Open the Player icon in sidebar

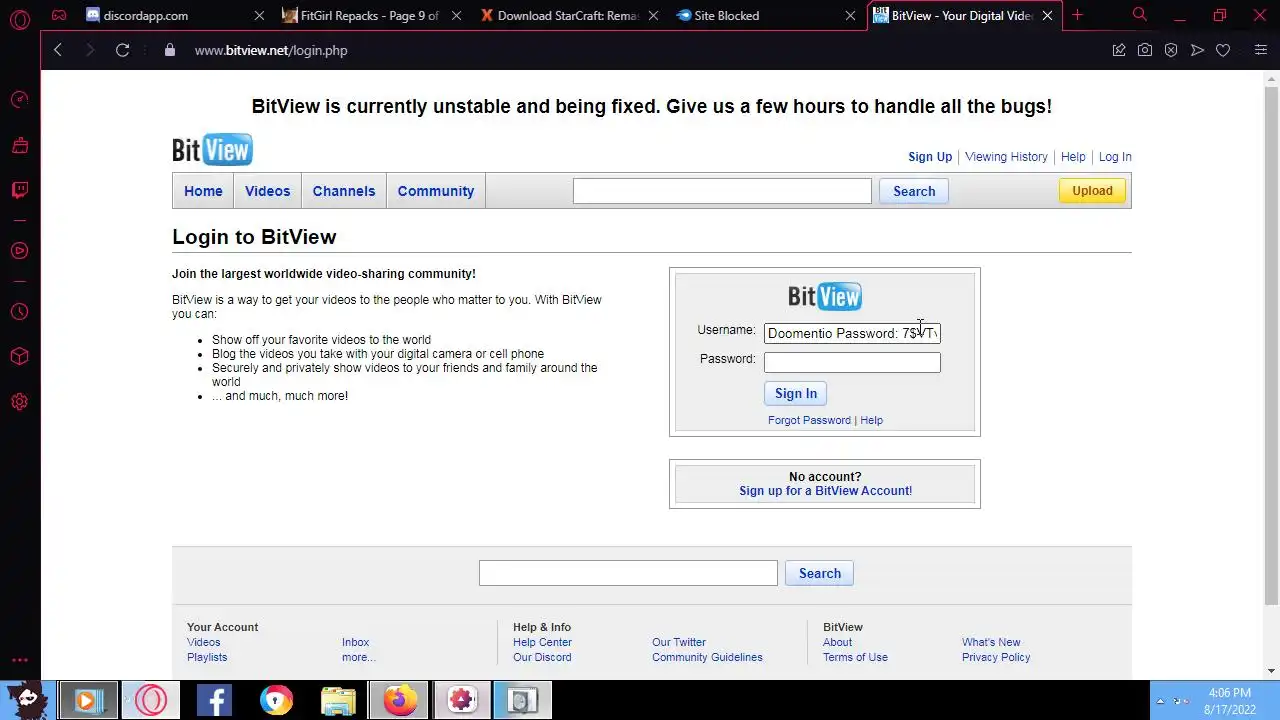19,251
